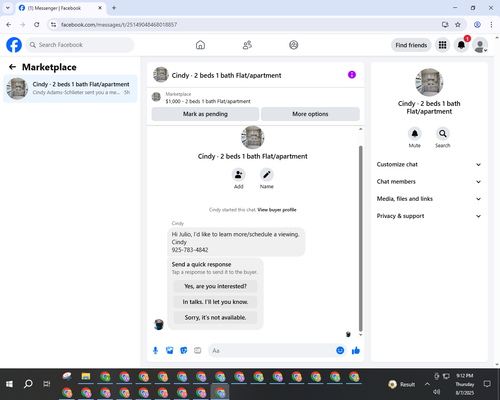Screen dimensions: 500x400
Task: Switch to the Messenger | Facebook tab
Action: click(x=60, y=8)
